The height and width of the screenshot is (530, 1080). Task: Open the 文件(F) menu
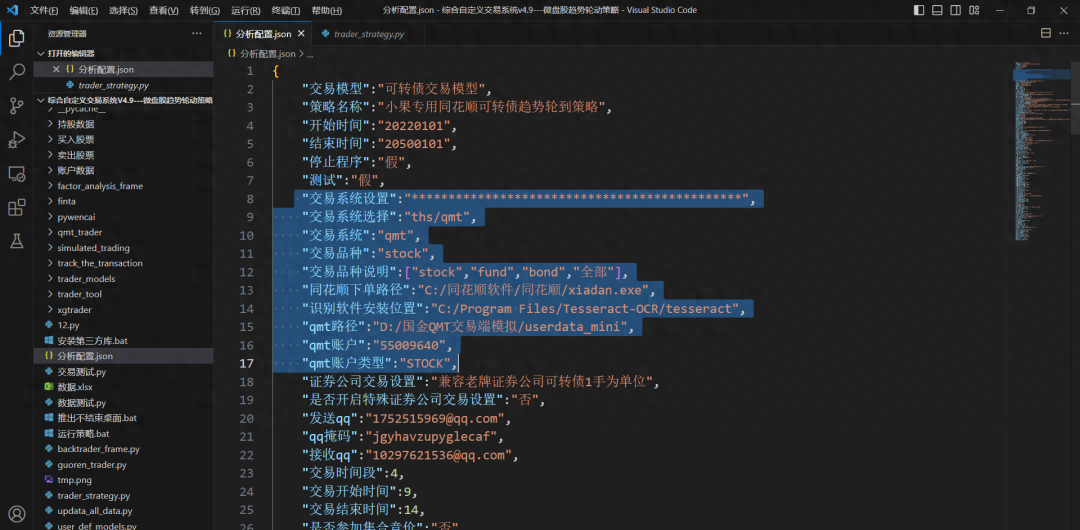[x=44, y=10]
